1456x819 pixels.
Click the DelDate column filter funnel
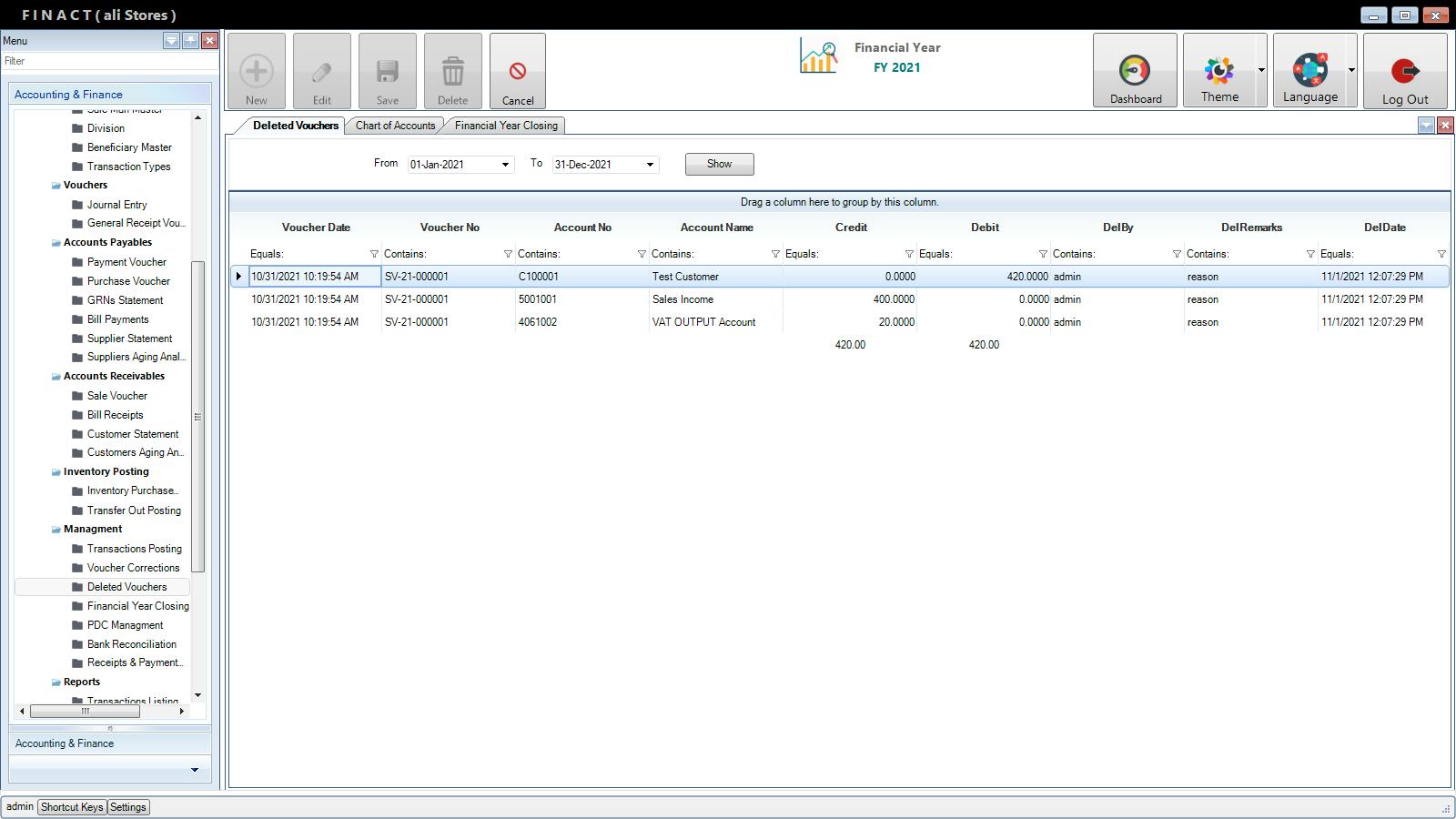point(1441,254)
